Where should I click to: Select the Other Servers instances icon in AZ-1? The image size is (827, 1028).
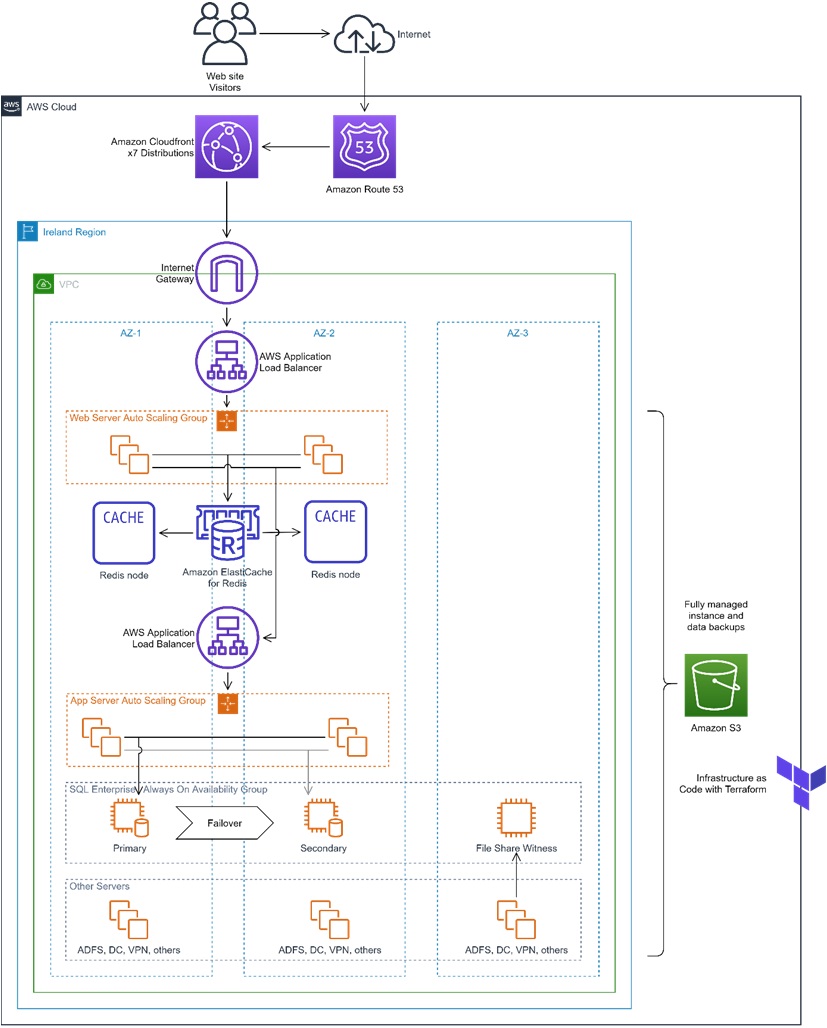[129, 919]
